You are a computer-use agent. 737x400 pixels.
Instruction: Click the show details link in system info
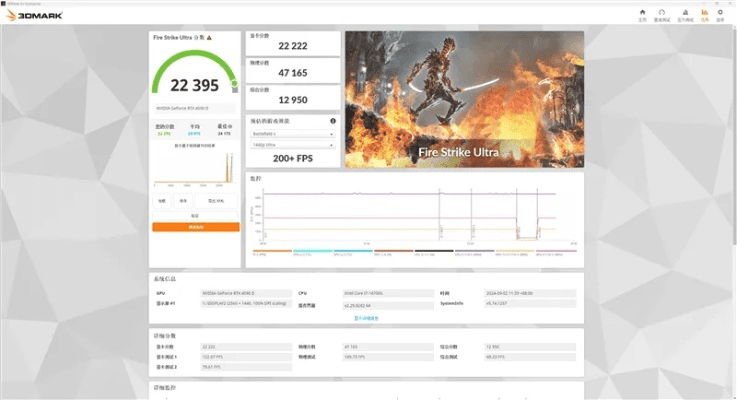[366, 317]
